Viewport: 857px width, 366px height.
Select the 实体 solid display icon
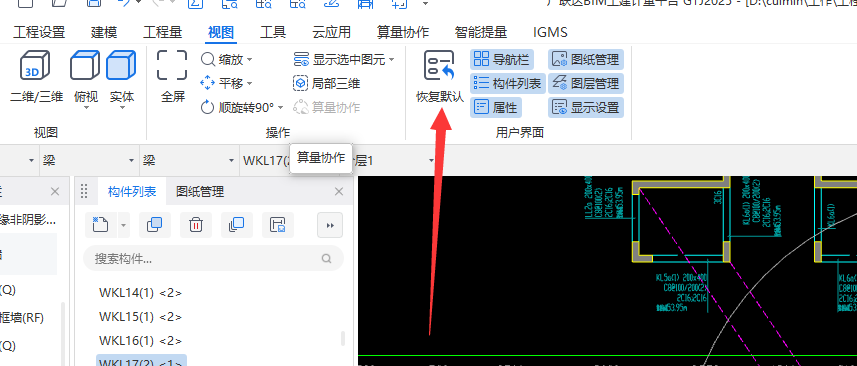121,66
